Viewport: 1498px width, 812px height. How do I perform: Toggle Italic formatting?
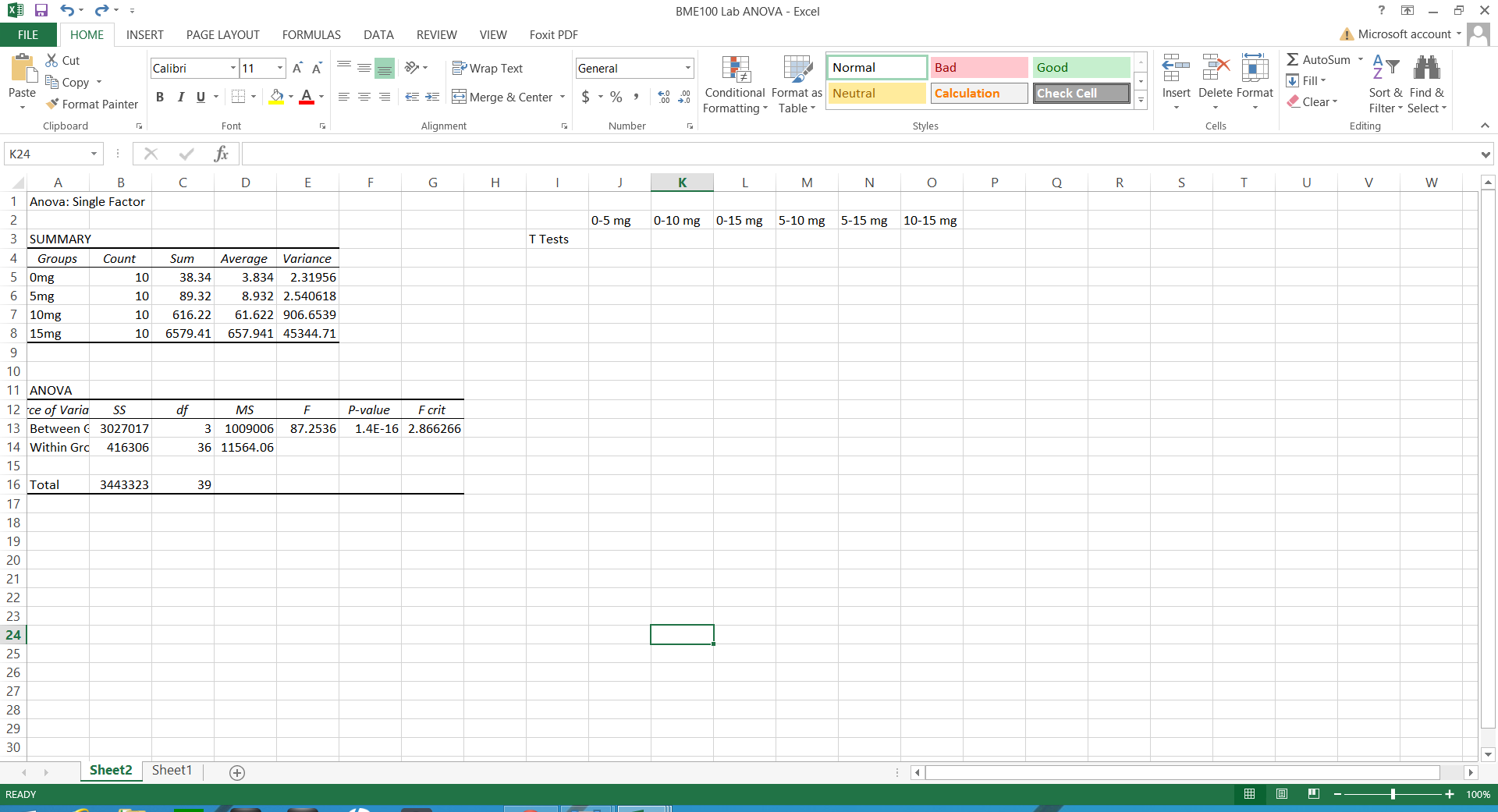[180, 97]
